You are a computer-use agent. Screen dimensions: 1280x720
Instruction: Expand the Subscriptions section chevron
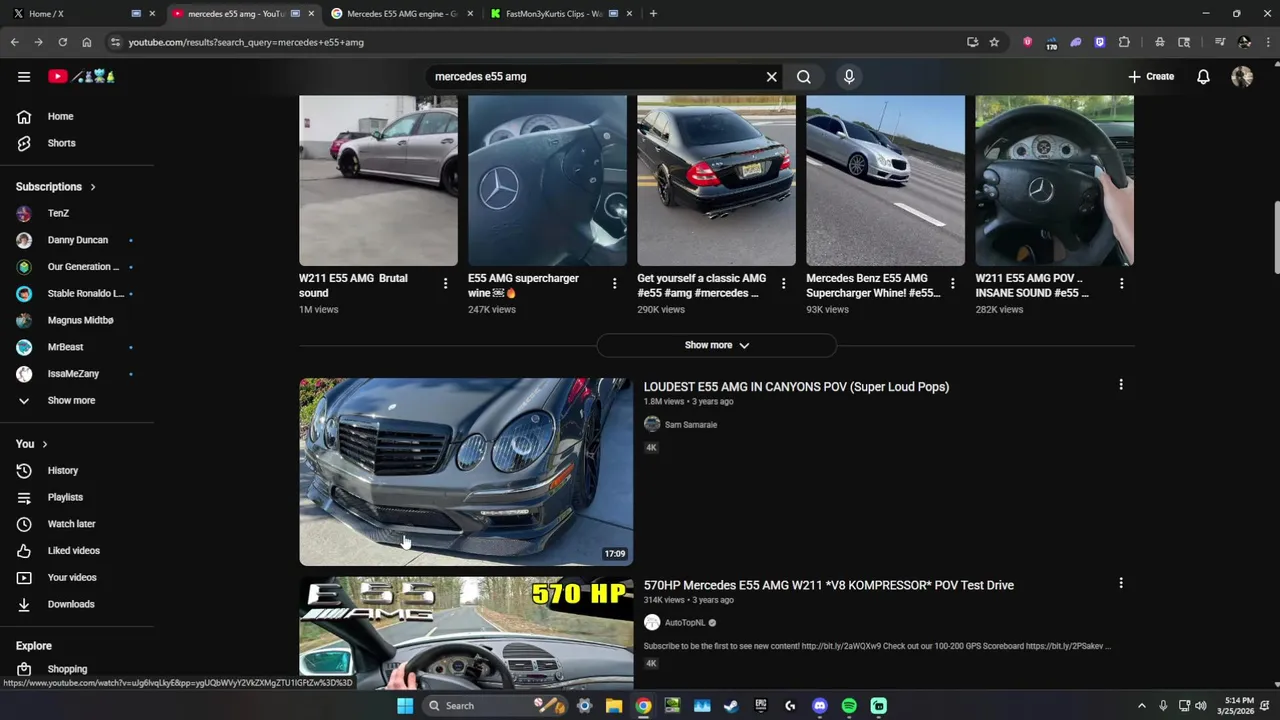pyautogui.click(x=93, y=187)
